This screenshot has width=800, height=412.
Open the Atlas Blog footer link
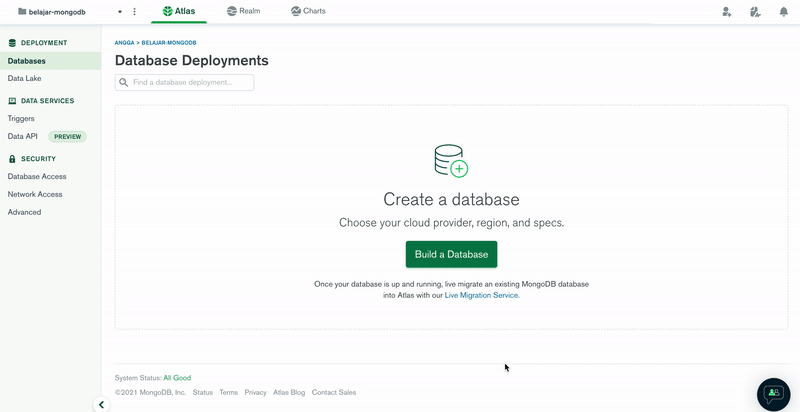[x=289, y=393]
